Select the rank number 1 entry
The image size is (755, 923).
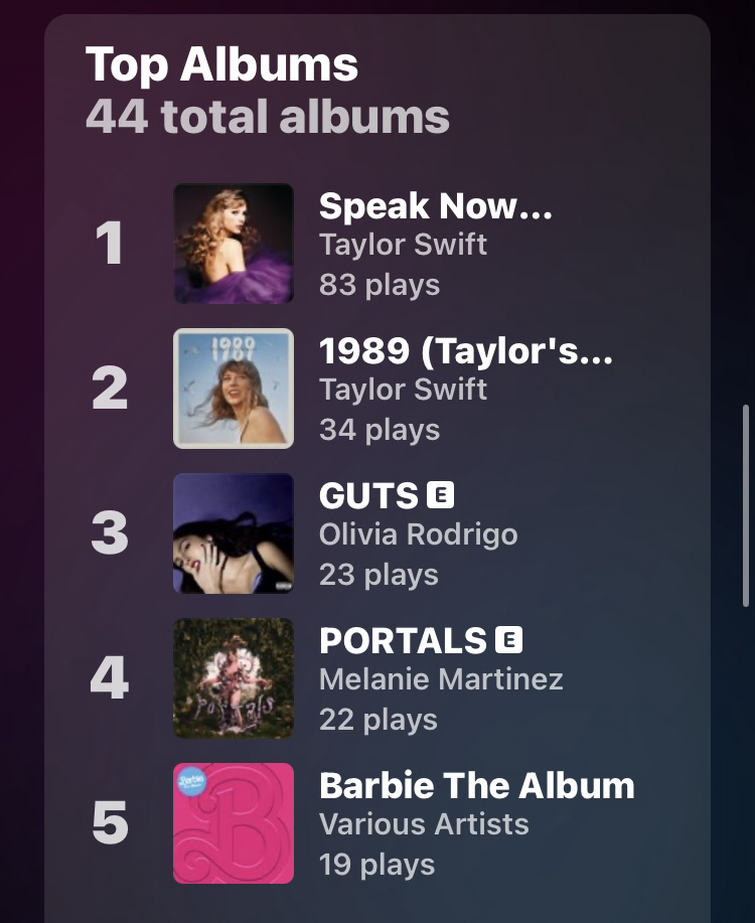pyautogui.click(x=109, y=243)
